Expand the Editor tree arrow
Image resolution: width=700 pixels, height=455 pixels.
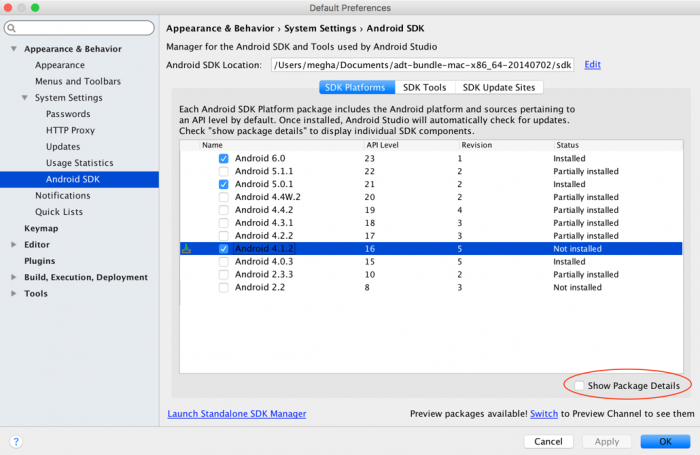point(14,244)
